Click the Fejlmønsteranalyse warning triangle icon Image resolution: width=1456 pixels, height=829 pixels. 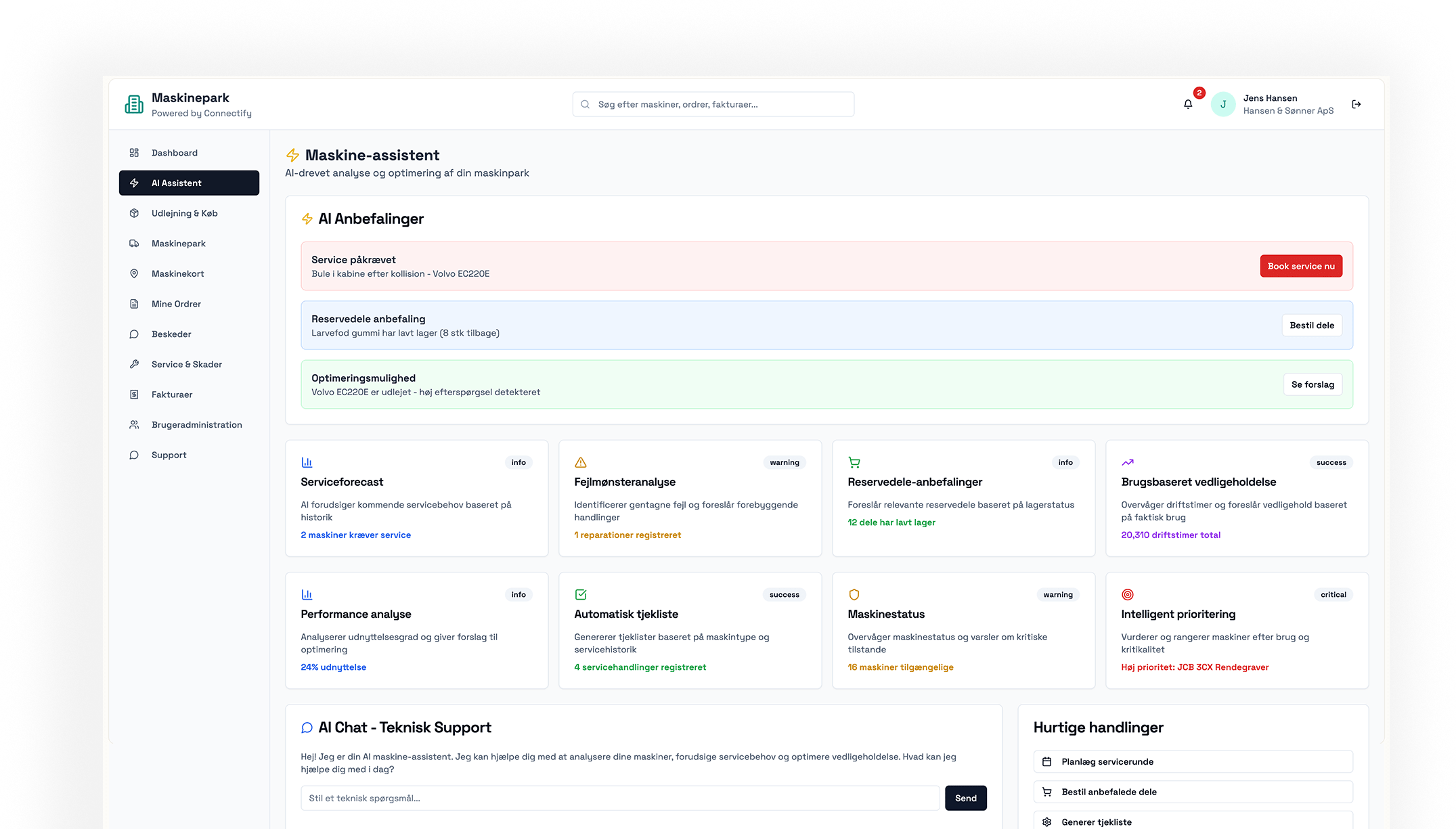coord(580,462)
